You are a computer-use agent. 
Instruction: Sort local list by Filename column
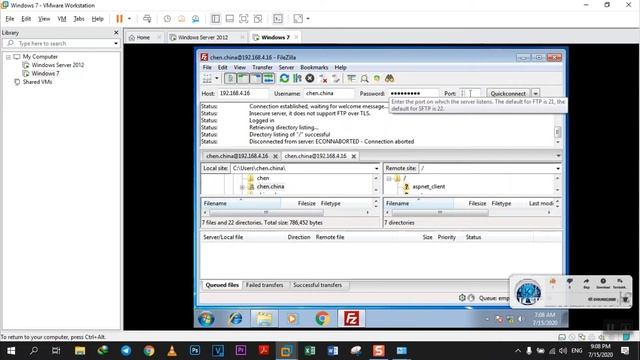(240, 203)
